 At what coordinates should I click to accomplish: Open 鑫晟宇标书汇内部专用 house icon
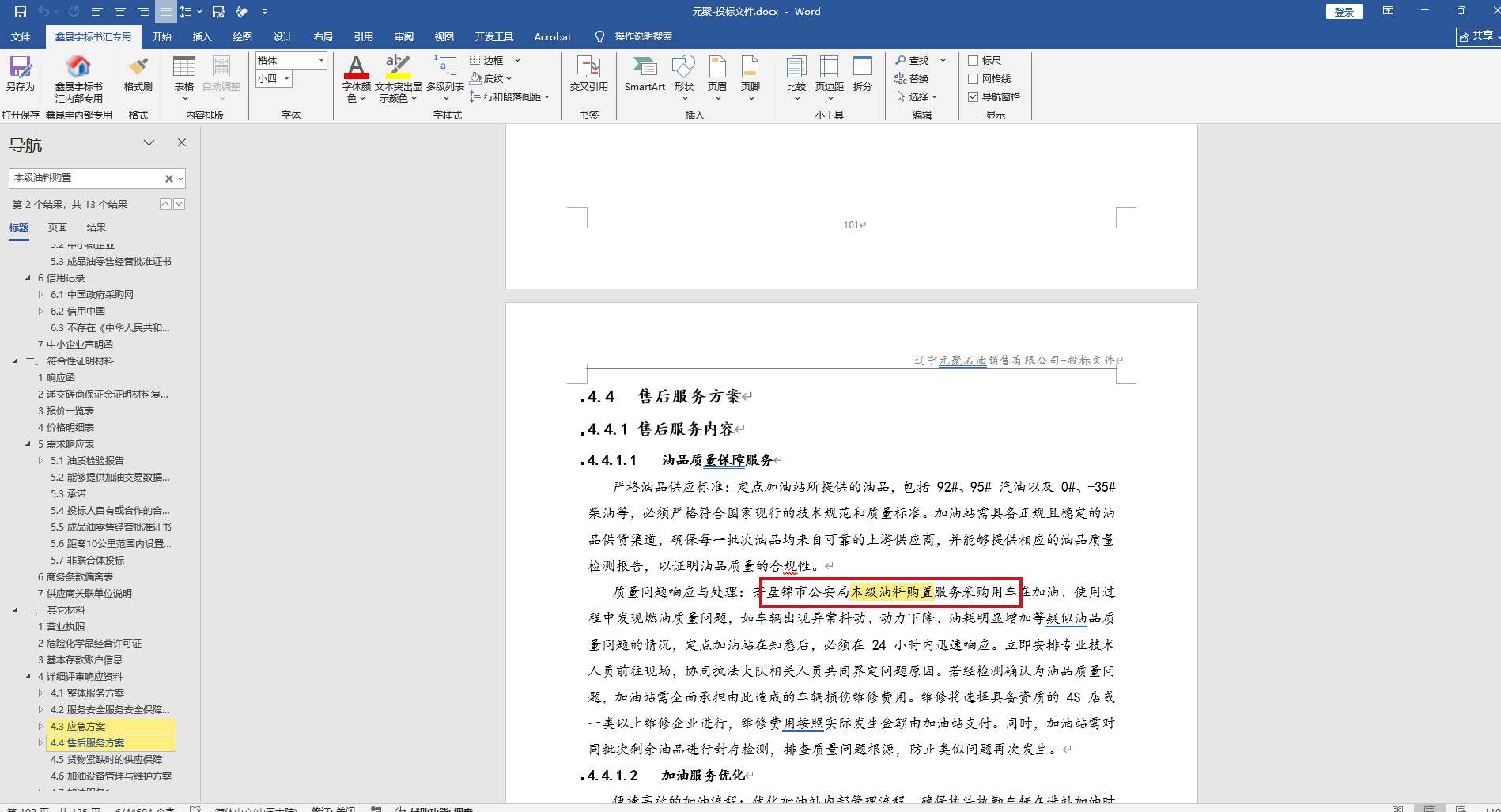78,78
